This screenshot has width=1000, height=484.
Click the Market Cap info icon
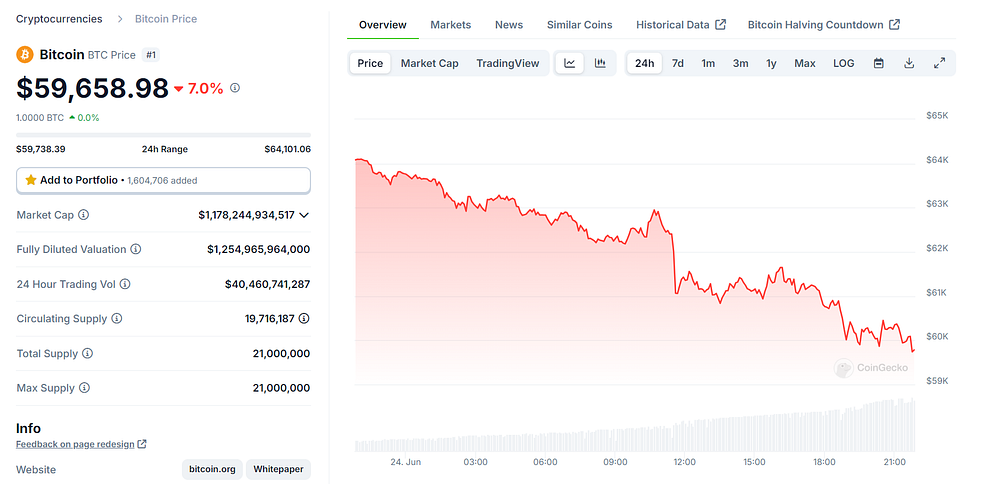pos(84,215)
